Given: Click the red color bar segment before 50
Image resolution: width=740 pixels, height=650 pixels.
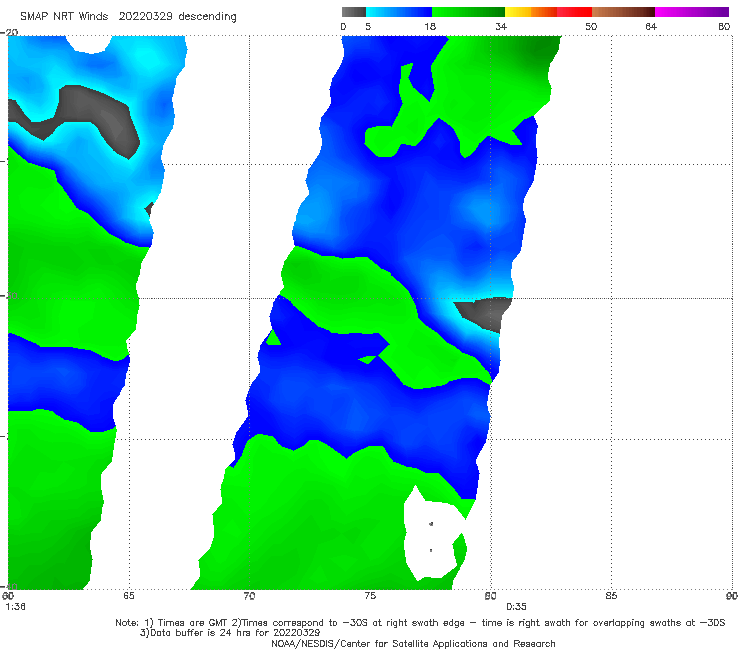Looking at the screenshot, I should click(574, 12).
